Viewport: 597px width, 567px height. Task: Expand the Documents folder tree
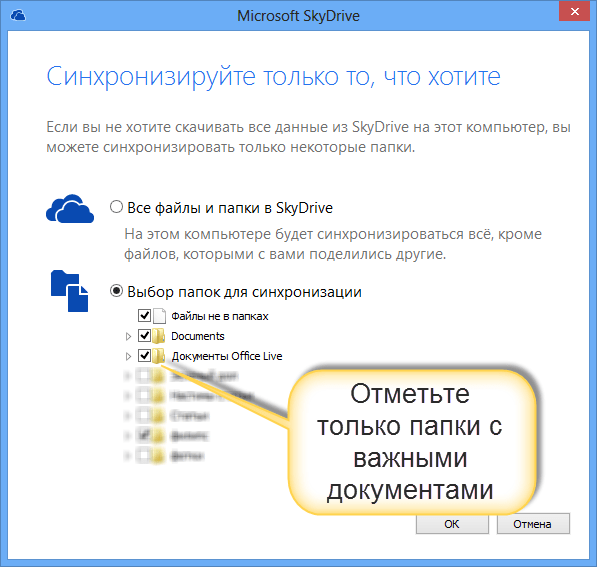point(128,336)
